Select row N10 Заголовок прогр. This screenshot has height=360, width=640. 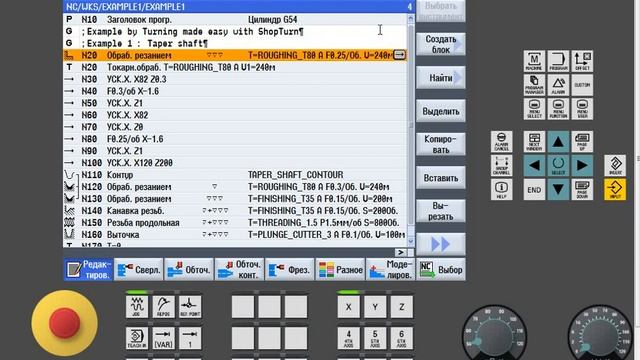coord(235,20)
